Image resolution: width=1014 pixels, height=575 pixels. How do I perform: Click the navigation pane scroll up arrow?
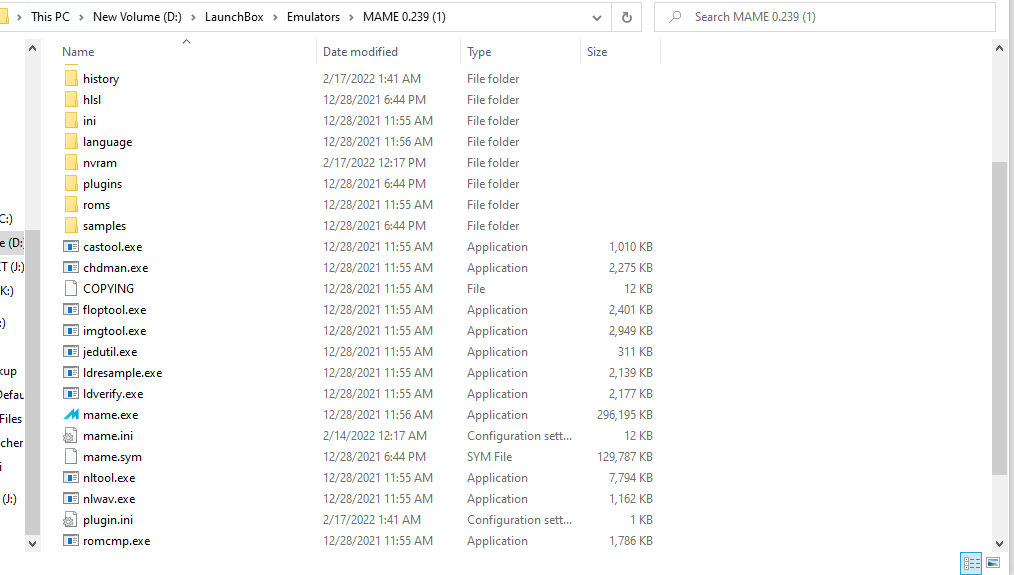click(x=32, y=48)
